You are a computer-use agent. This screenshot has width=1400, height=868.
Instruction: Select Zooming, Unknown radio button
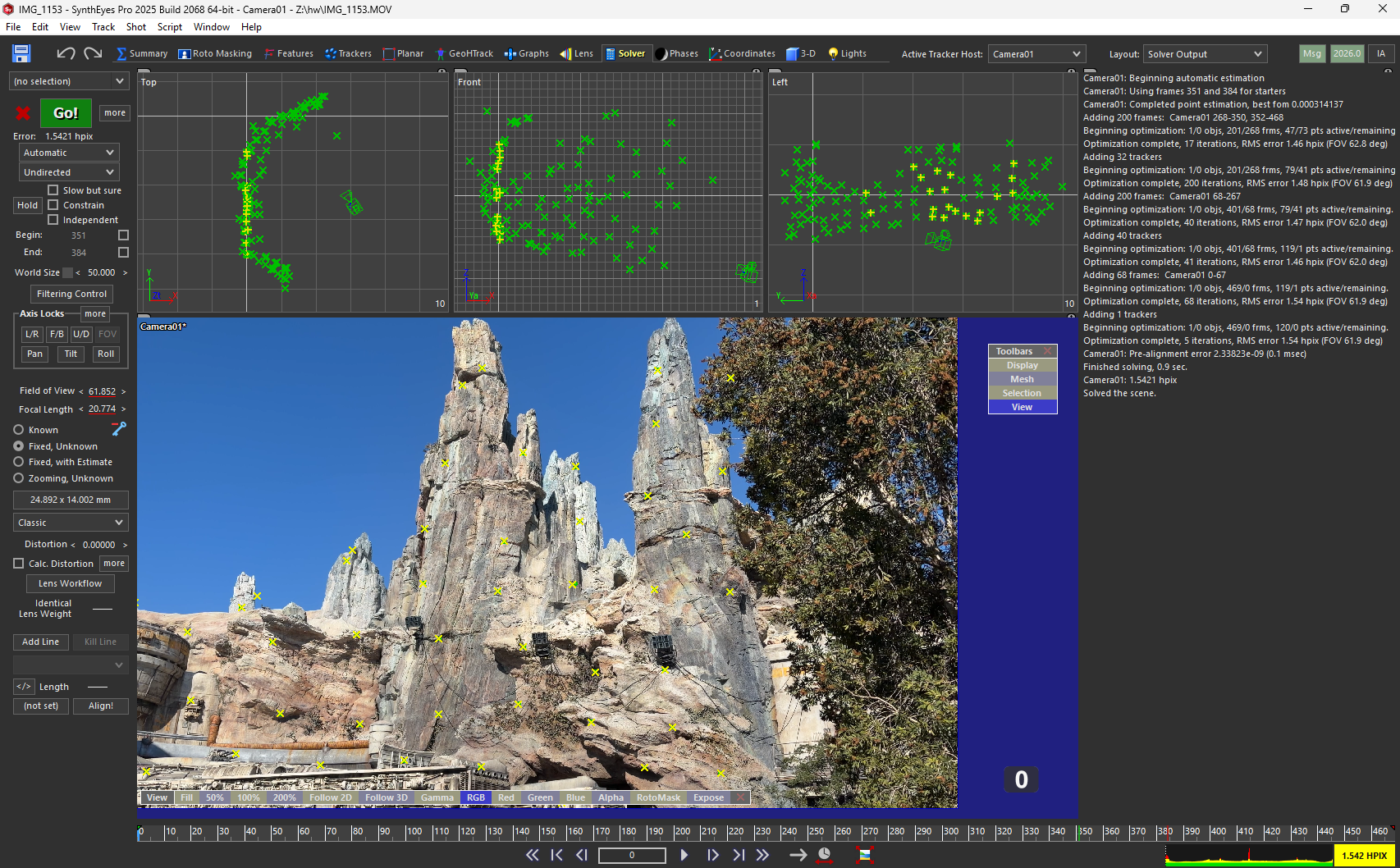click(x=19, y=478)
